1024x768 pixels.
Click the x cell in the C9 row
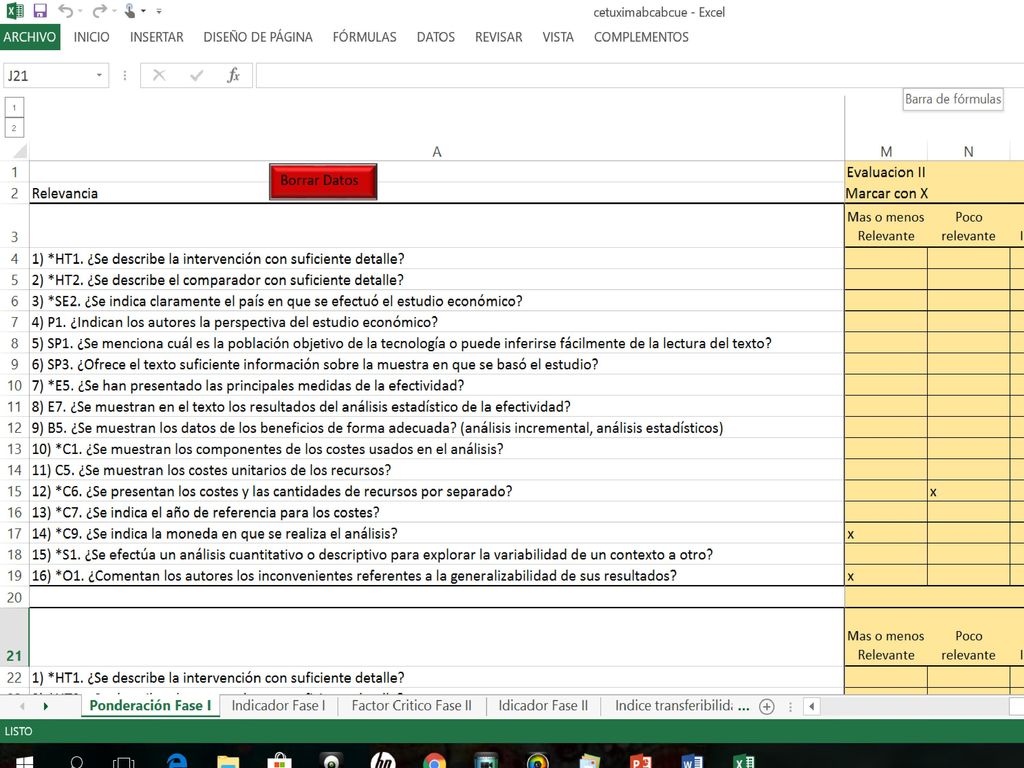click(x=886, y=534)
